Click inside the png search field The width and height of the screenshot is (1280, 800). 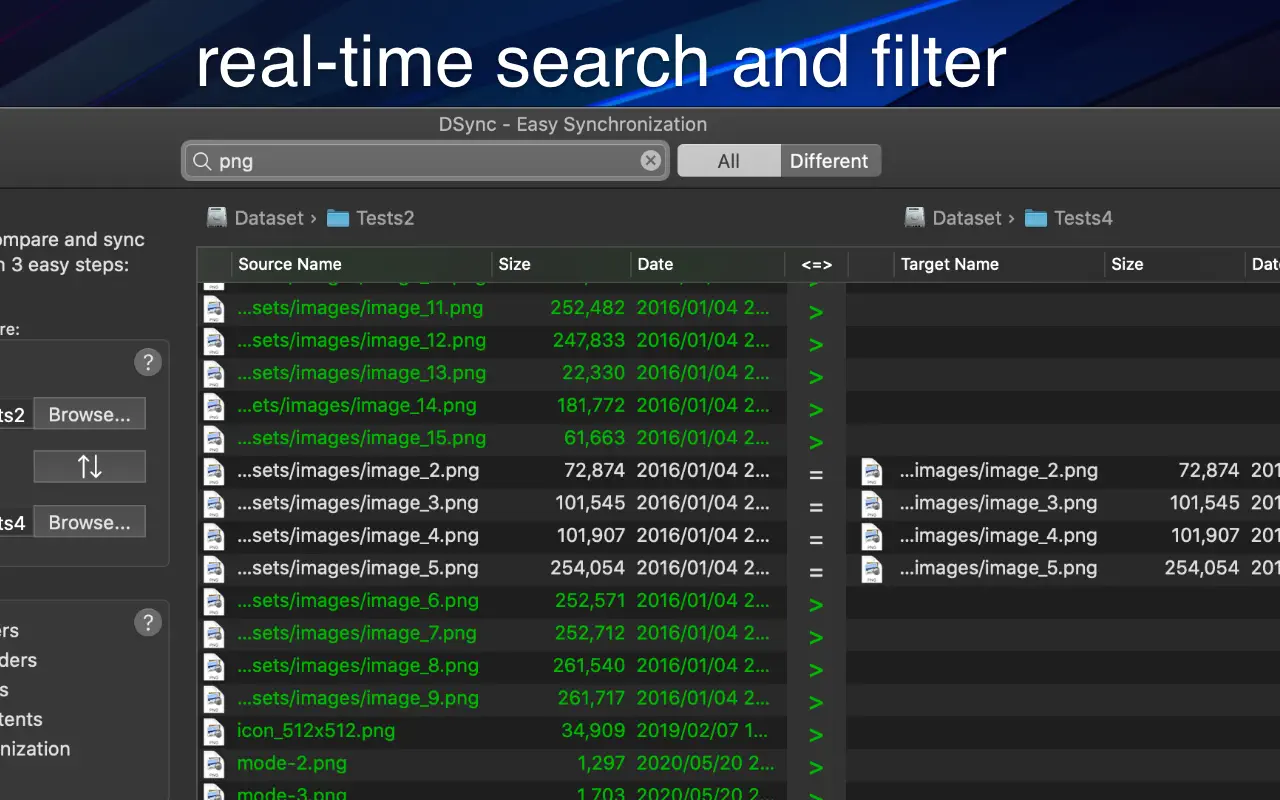coord(420,161)
